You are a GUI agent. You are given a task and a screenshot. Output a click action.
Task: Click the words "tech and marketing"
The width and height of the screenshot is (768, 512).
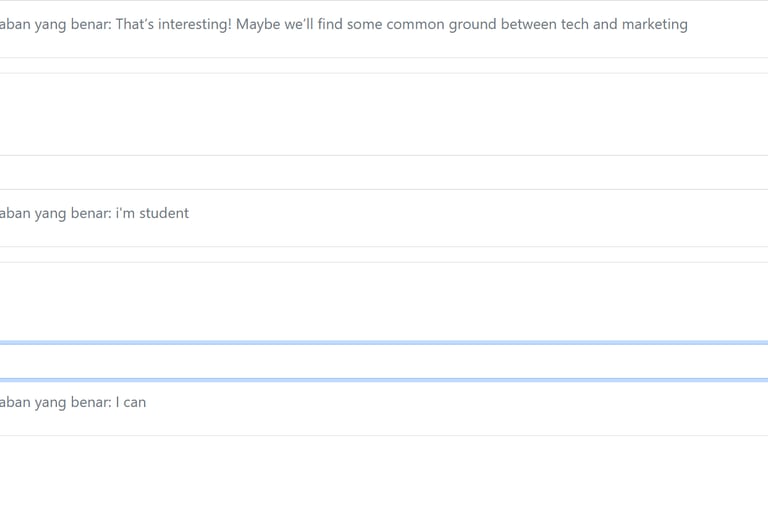point(624,24)
